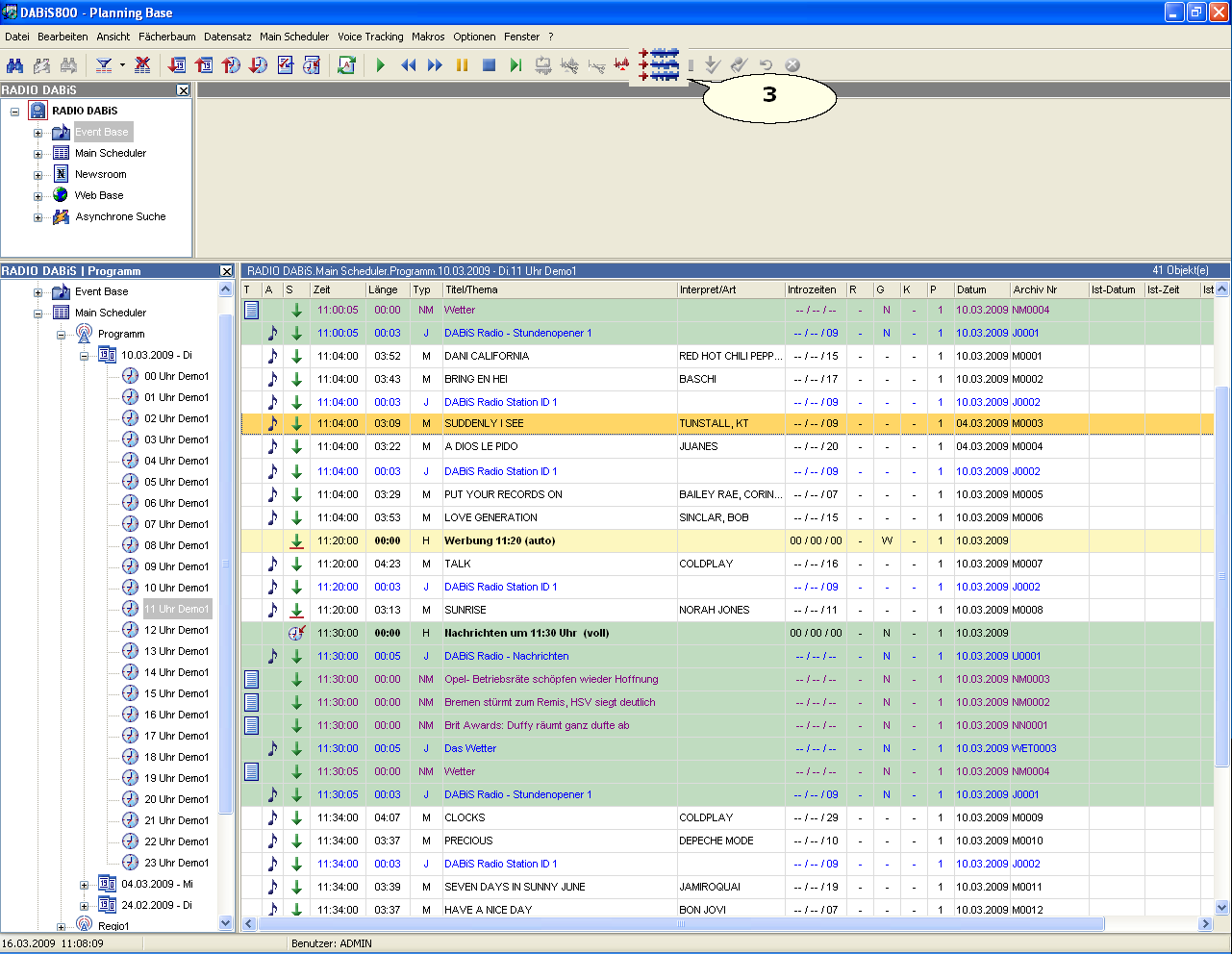This screenshot has height=954, width=1232.
Task: Click the Werbung 11:20 (auto) entry
Action: coord(499,540)
